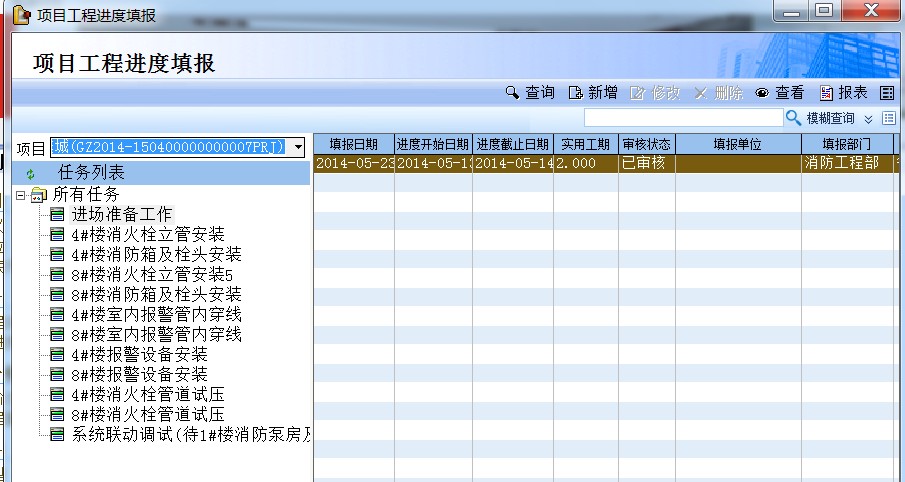Click the 模糊查询 magnifier icon
Image resolution: width=905 pixels, height=482 pixels.
pyautogui.click(x=793, y=118)
